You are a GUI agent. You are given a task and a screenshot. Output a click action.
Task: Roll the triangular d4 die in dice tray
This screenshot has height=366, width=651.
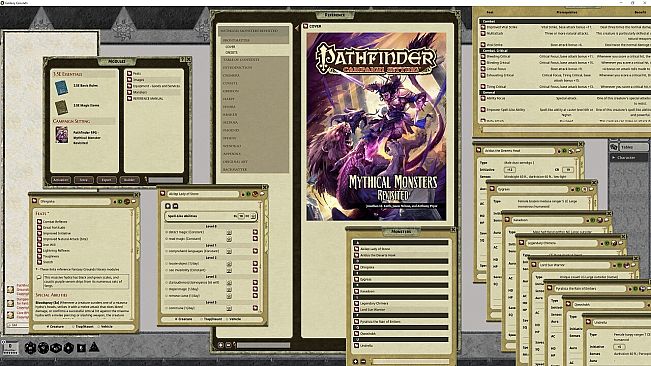pos(94,346)
